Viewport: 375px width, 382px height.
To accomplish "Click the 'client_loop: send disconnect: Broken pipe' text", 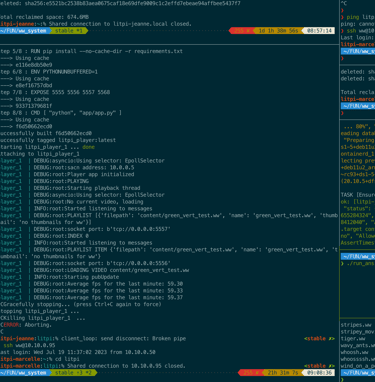I will 123,339.
